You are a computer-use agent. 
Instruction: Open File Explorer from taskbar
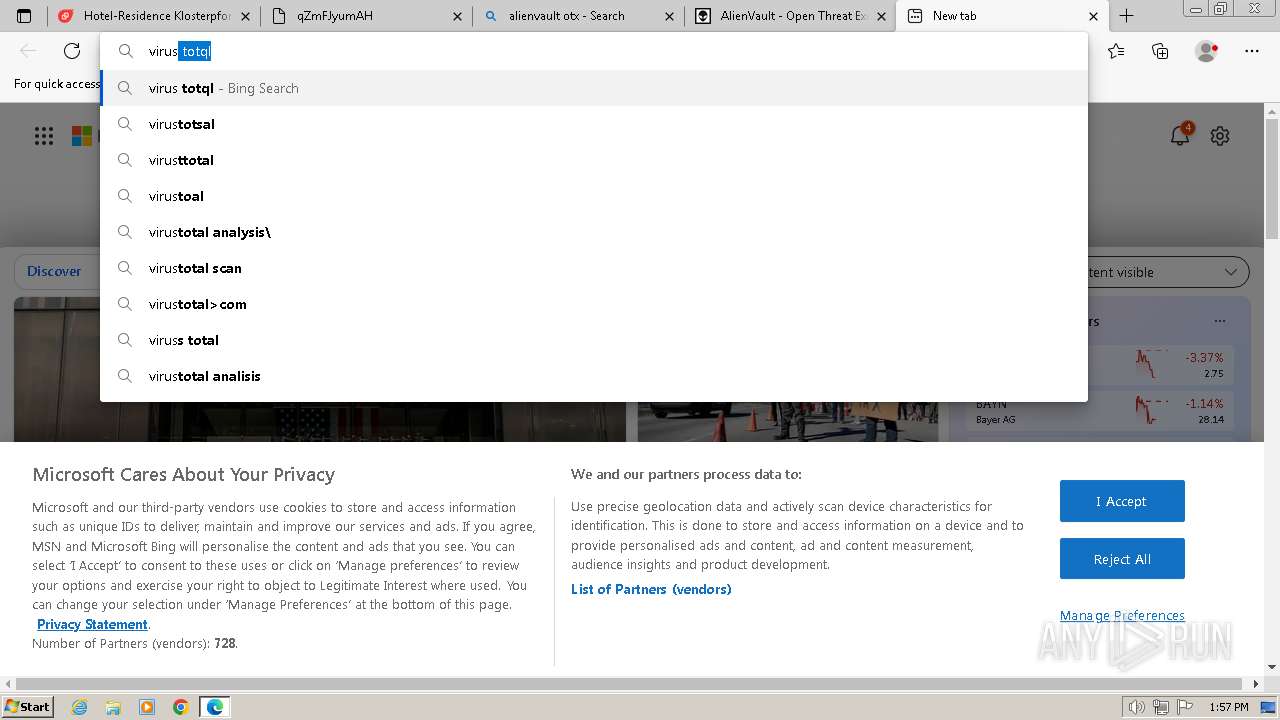pyautogui.click(x=113, y=707)
